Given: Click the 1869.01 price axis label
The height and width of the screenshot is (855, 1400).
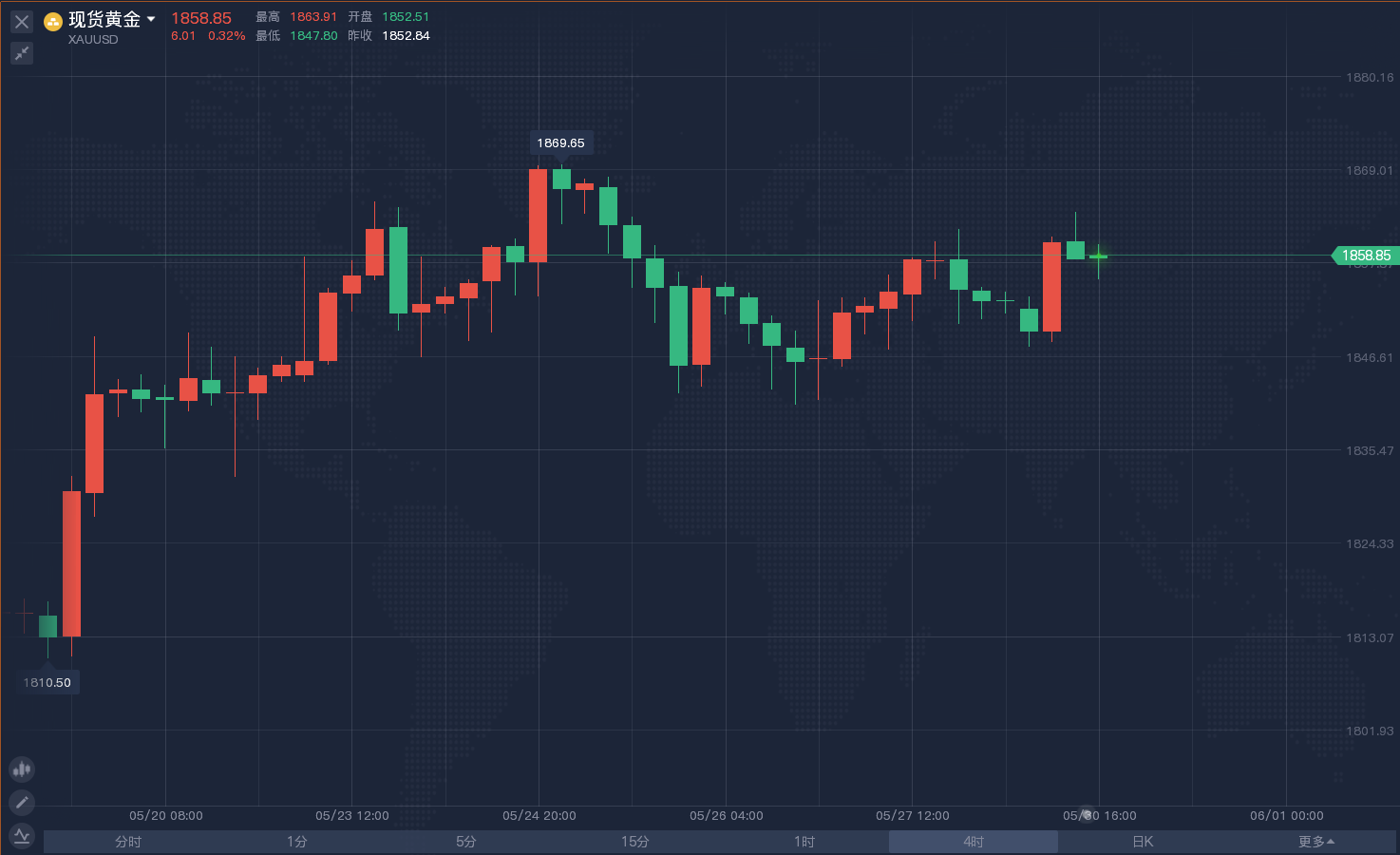Looking at the screenshot, I should pyautogui.click(x=1370, y=171).
